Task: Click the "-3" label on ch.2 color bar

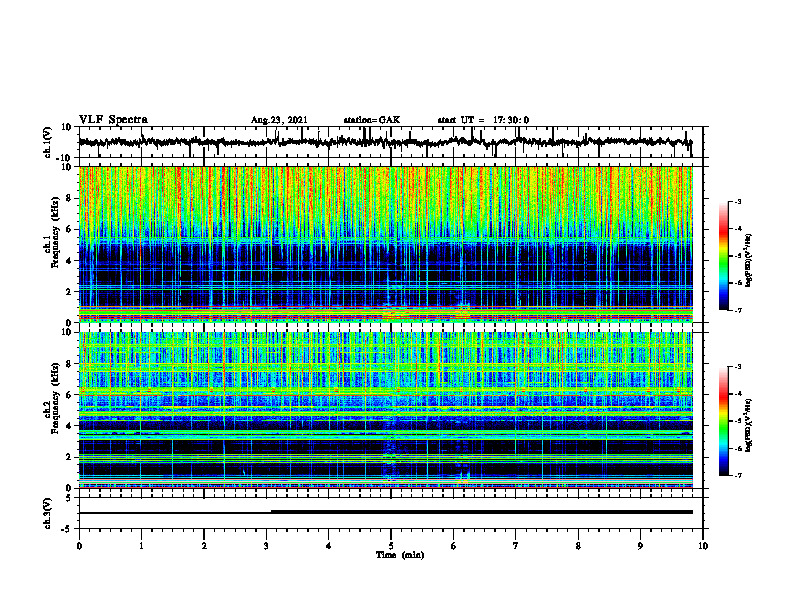Action: (x=737, y=367)
